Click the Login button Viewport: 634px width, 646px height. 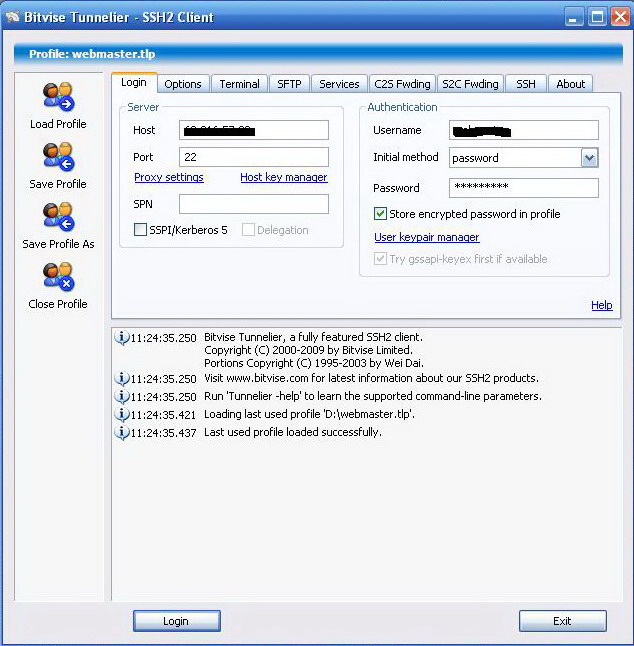(x=177, y=621)
